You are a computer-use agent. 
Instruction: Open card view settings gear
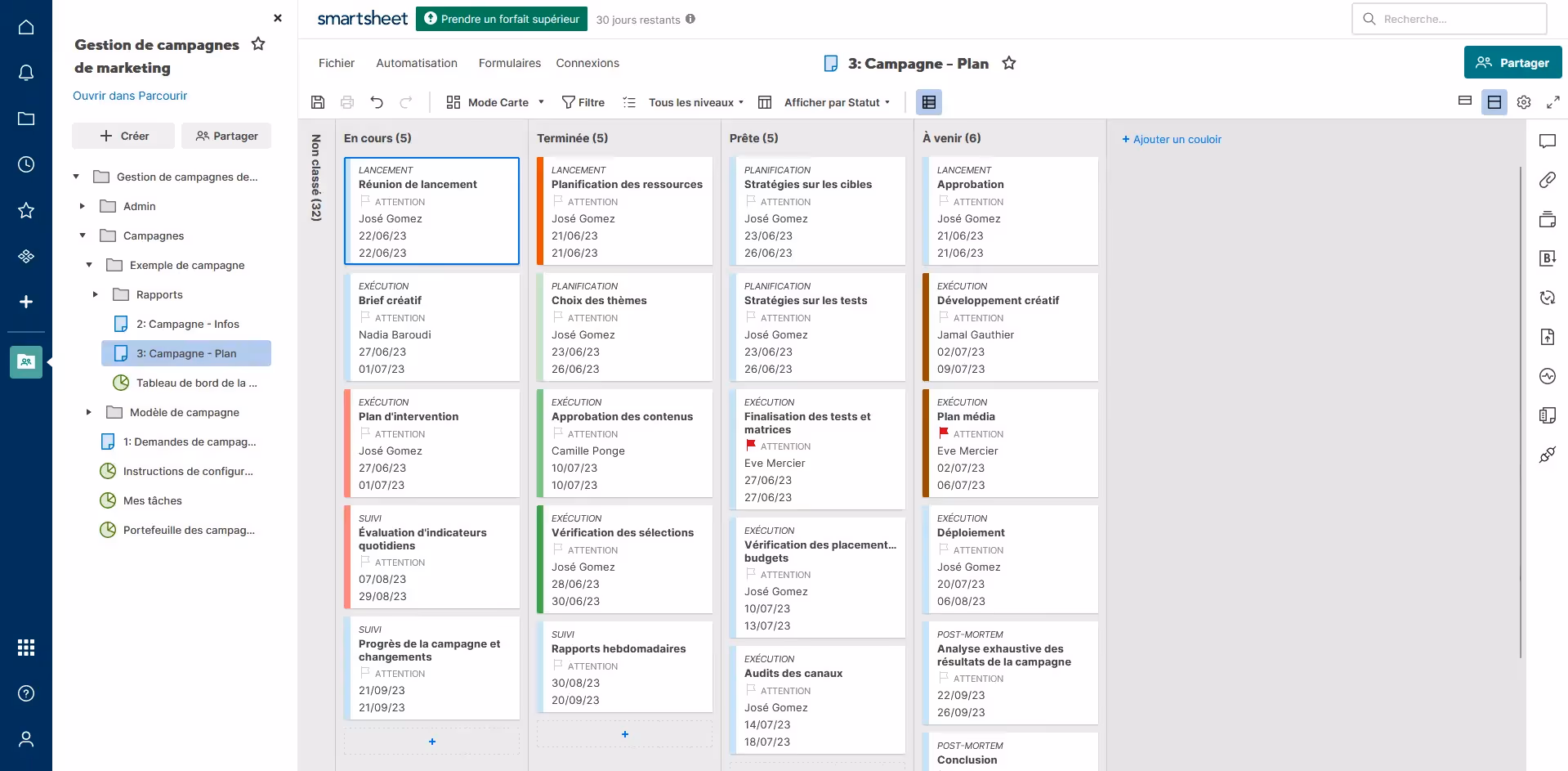[x=1523, y=102]
